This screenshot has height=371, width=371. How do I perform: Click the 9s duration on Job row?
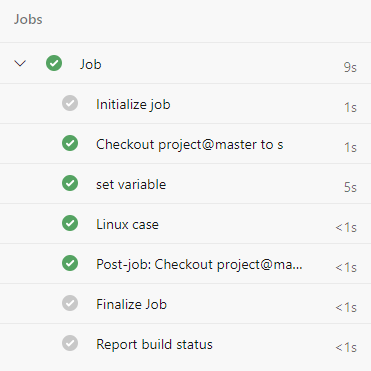pos(350,67)
